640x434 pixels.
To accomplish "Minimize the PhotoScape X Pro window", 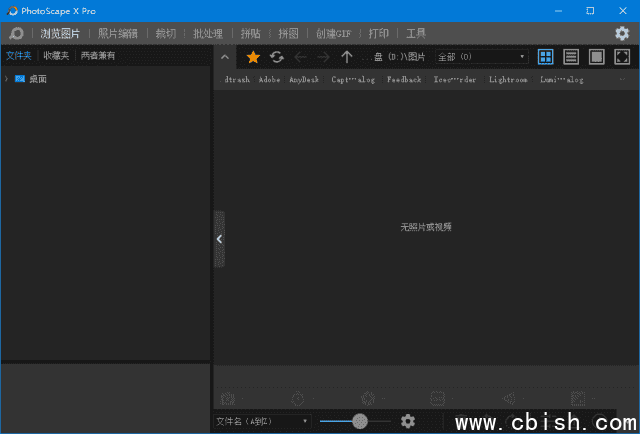I will tap(558, 11).
